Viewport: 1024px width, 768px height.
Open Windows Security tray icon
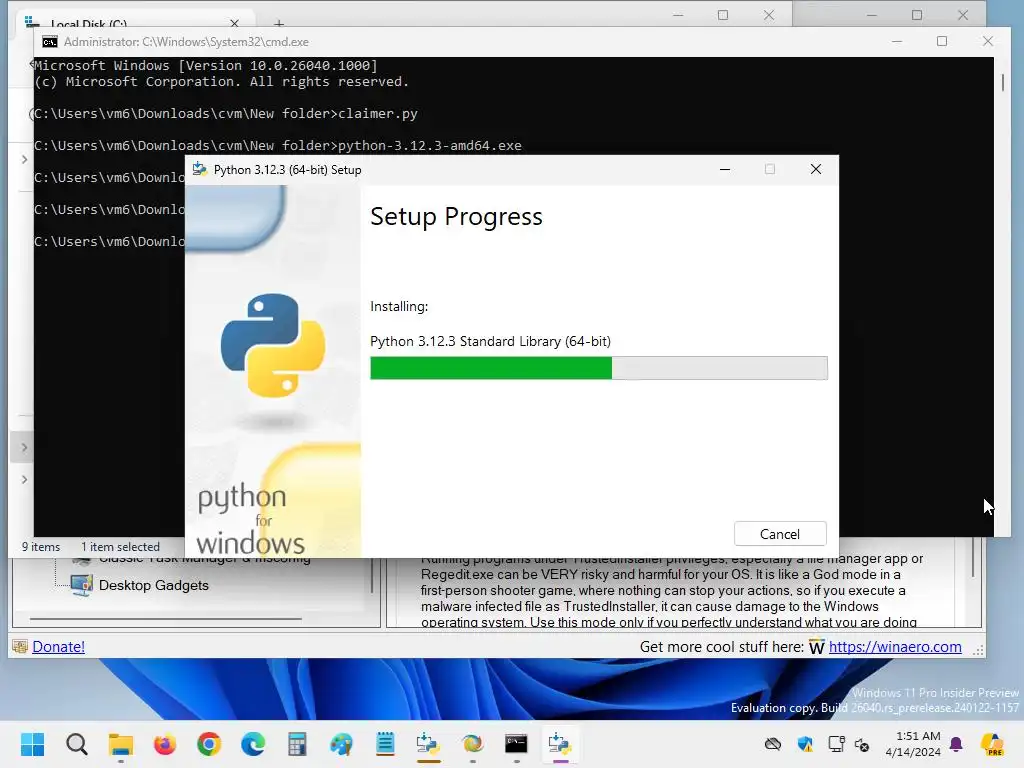tap(805, 744)
